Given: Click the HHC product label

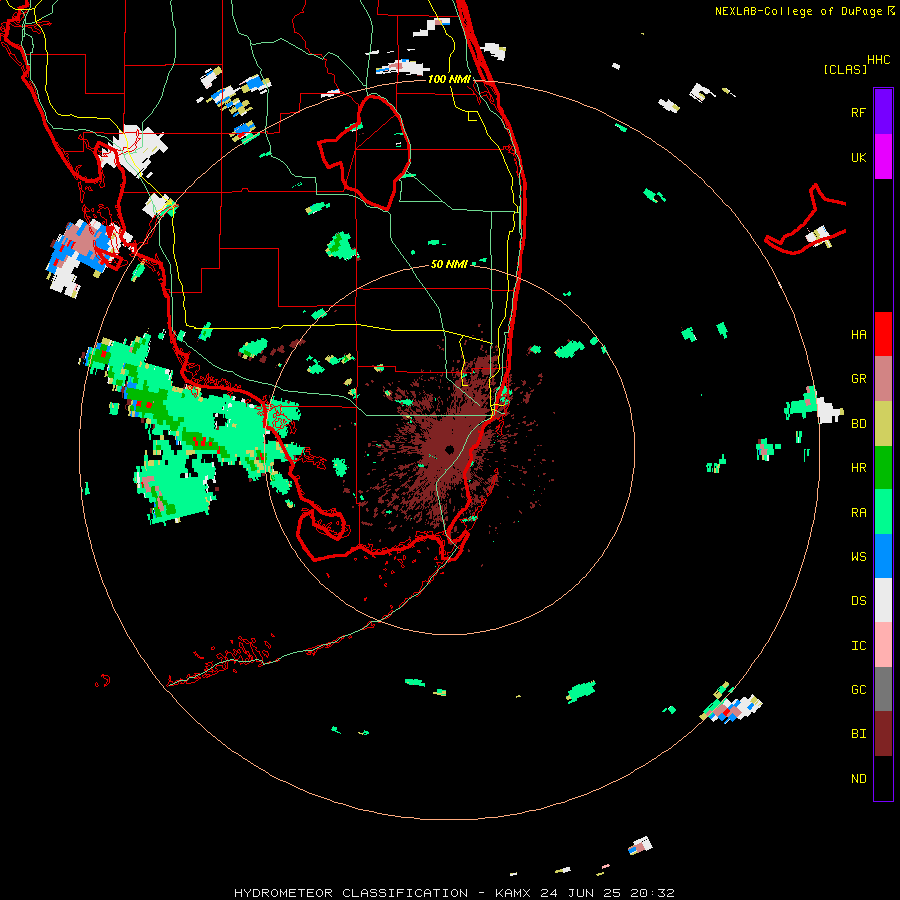Looking at the screenshot, I should (879, 60).
